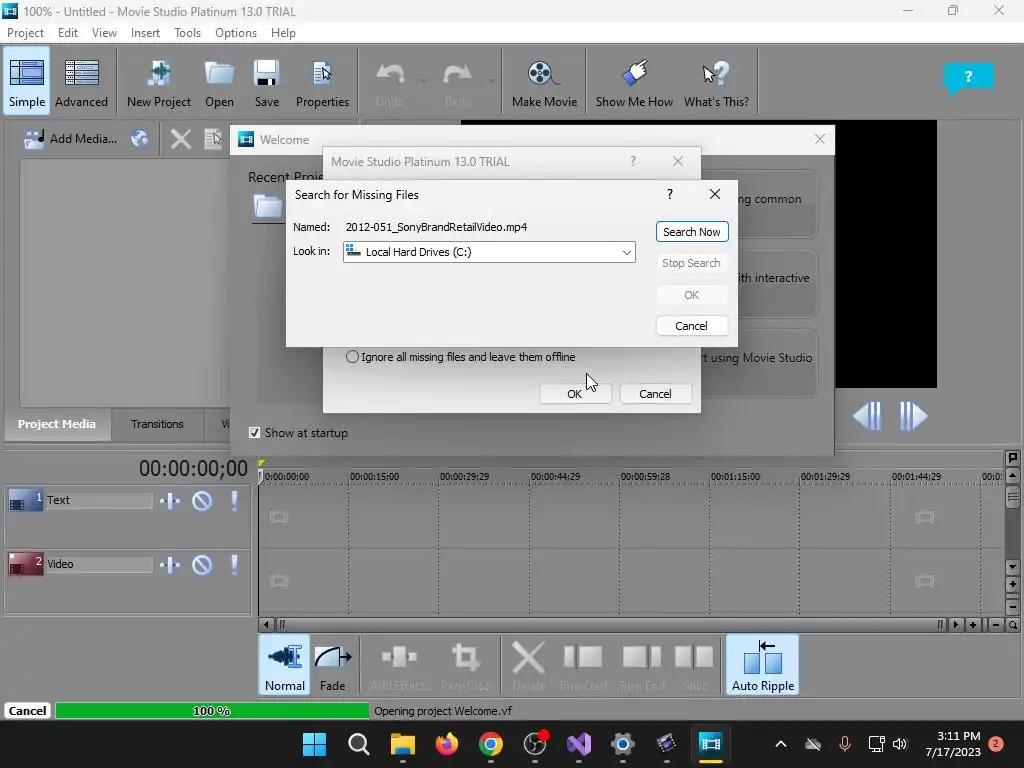Screen dimensions: 1024x768
Task: Zoom in timeline with plus button
Action: coord(973,625)
